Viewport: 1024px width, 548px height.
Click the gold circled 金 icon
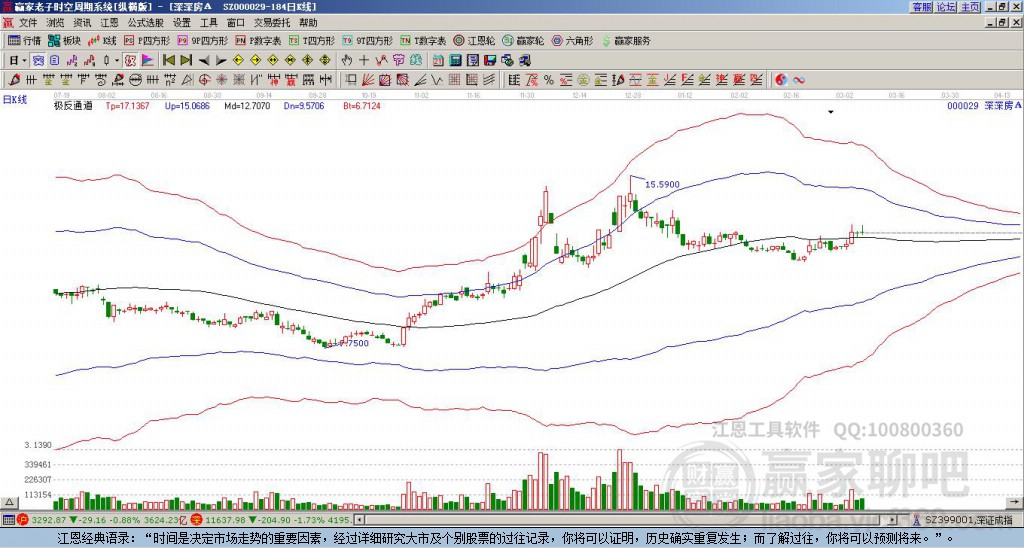[583, 80]
